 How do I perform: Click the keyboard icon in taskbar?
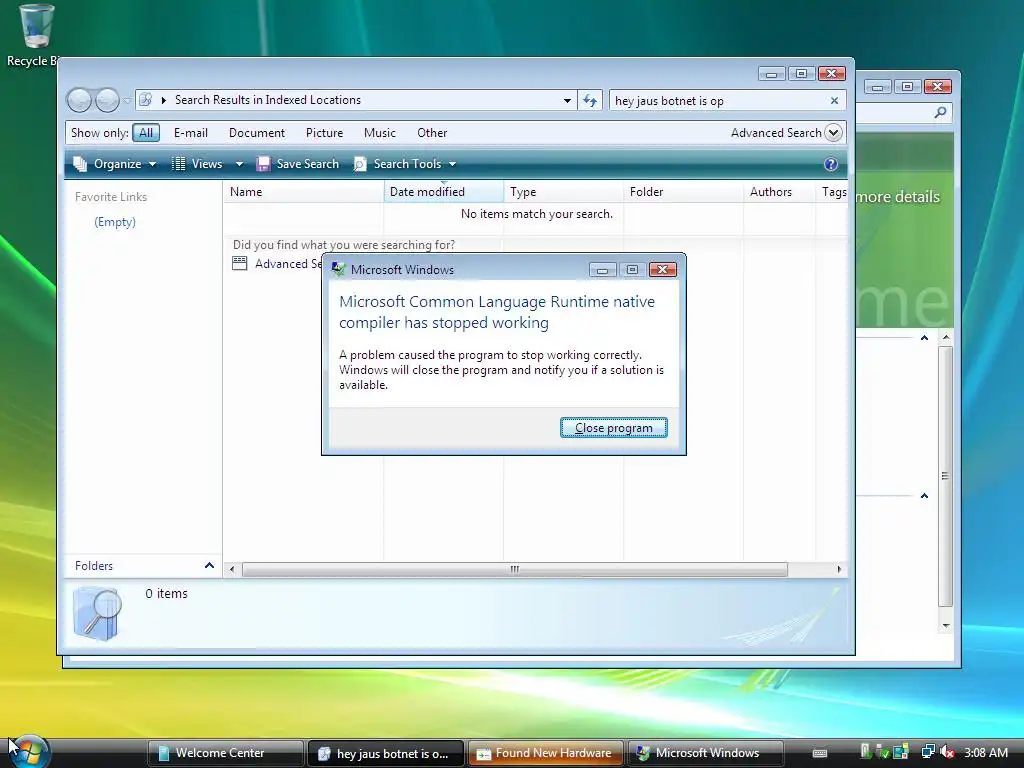point(820,753)
